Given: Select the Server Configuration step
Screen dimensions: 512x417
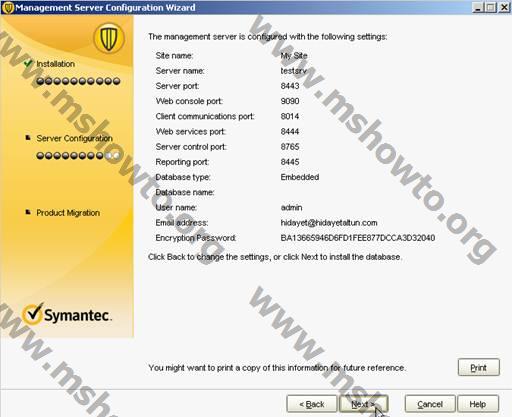Looking at the screenshot, I should coord(75,138).
